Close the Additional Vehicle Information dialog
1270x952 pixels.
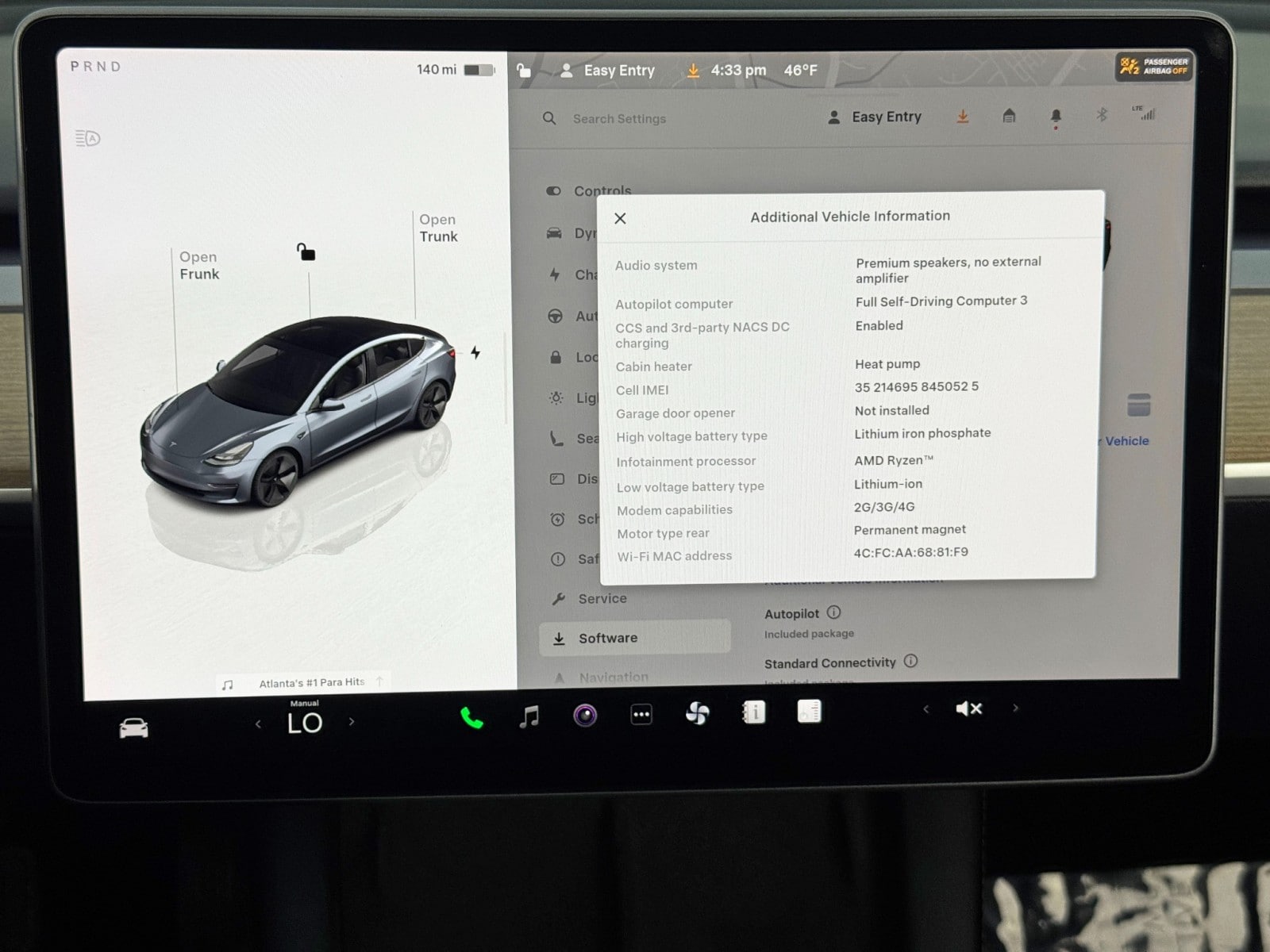[x=621, y=218]
